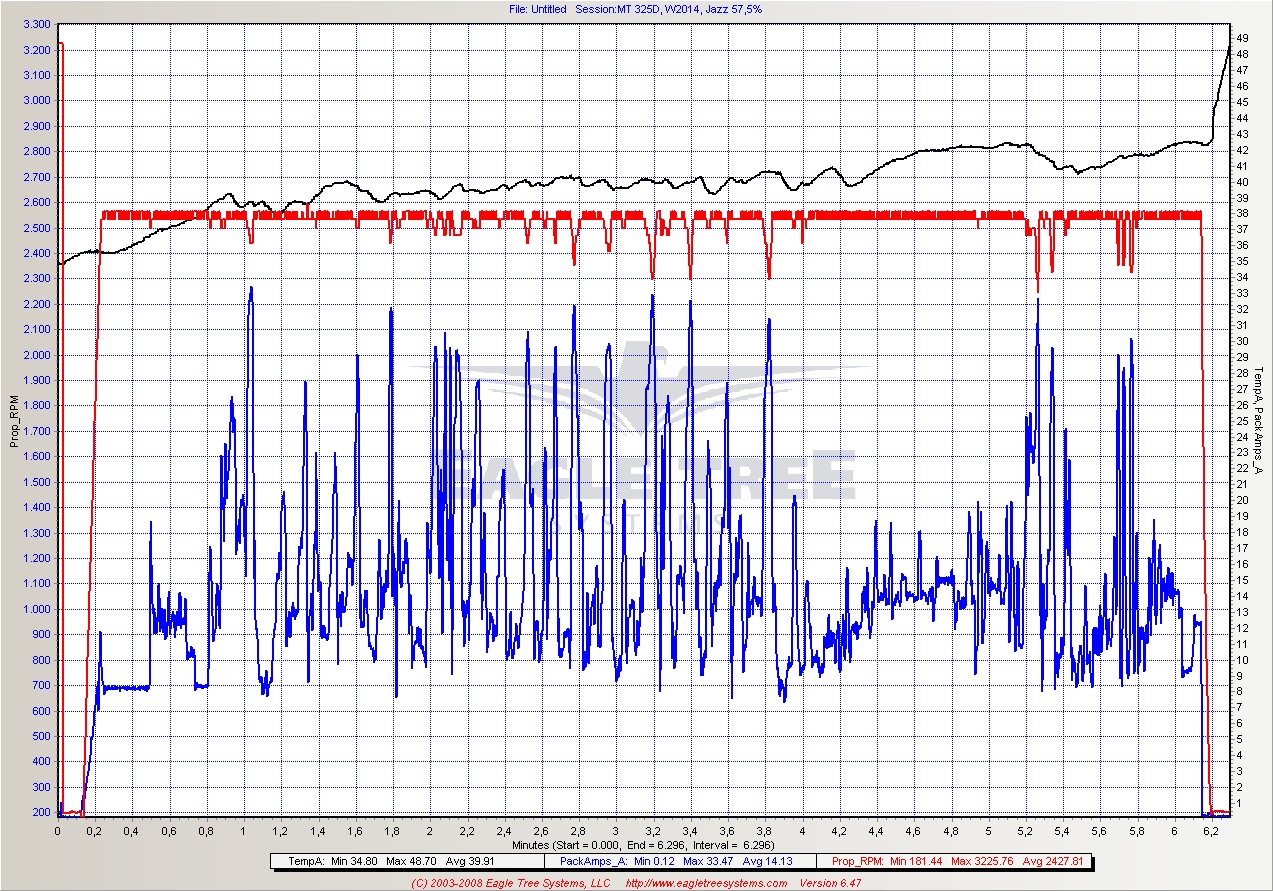The height and width of the screenshot is (891, 1273).
Task: Click the 6,2 minute mark on the time axis
Action: pyautogui.click(x=1211, y=831)
